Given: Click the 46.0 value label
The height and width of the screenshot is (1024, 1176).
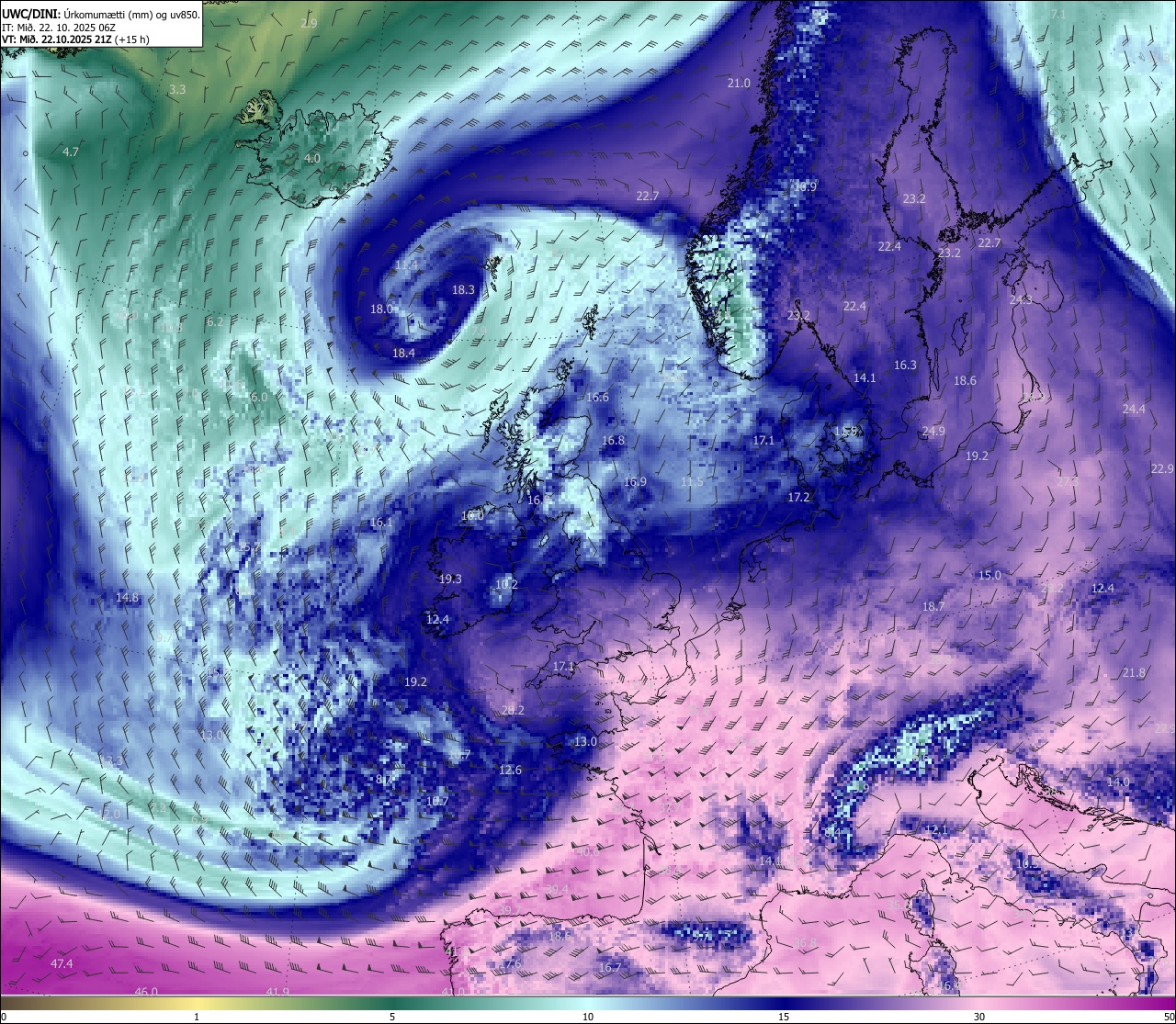Looking at the screenshot, I should pos(146,992).
